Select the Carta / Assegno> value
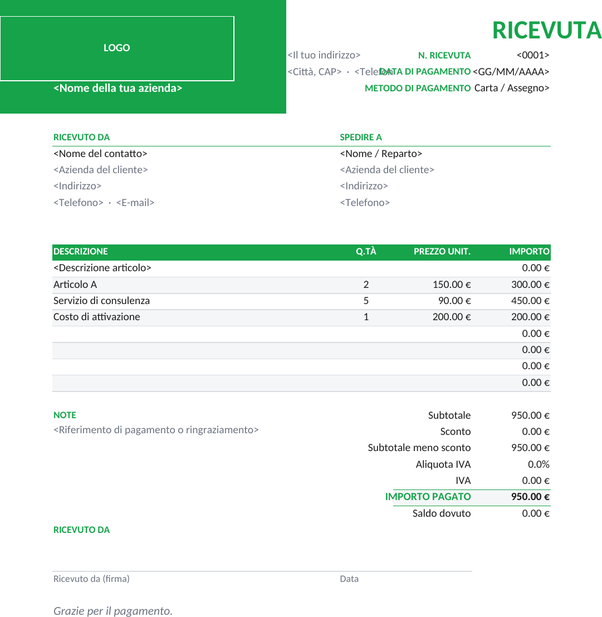Viewport: 602px width, 617px height. click(x=512, y=88)
